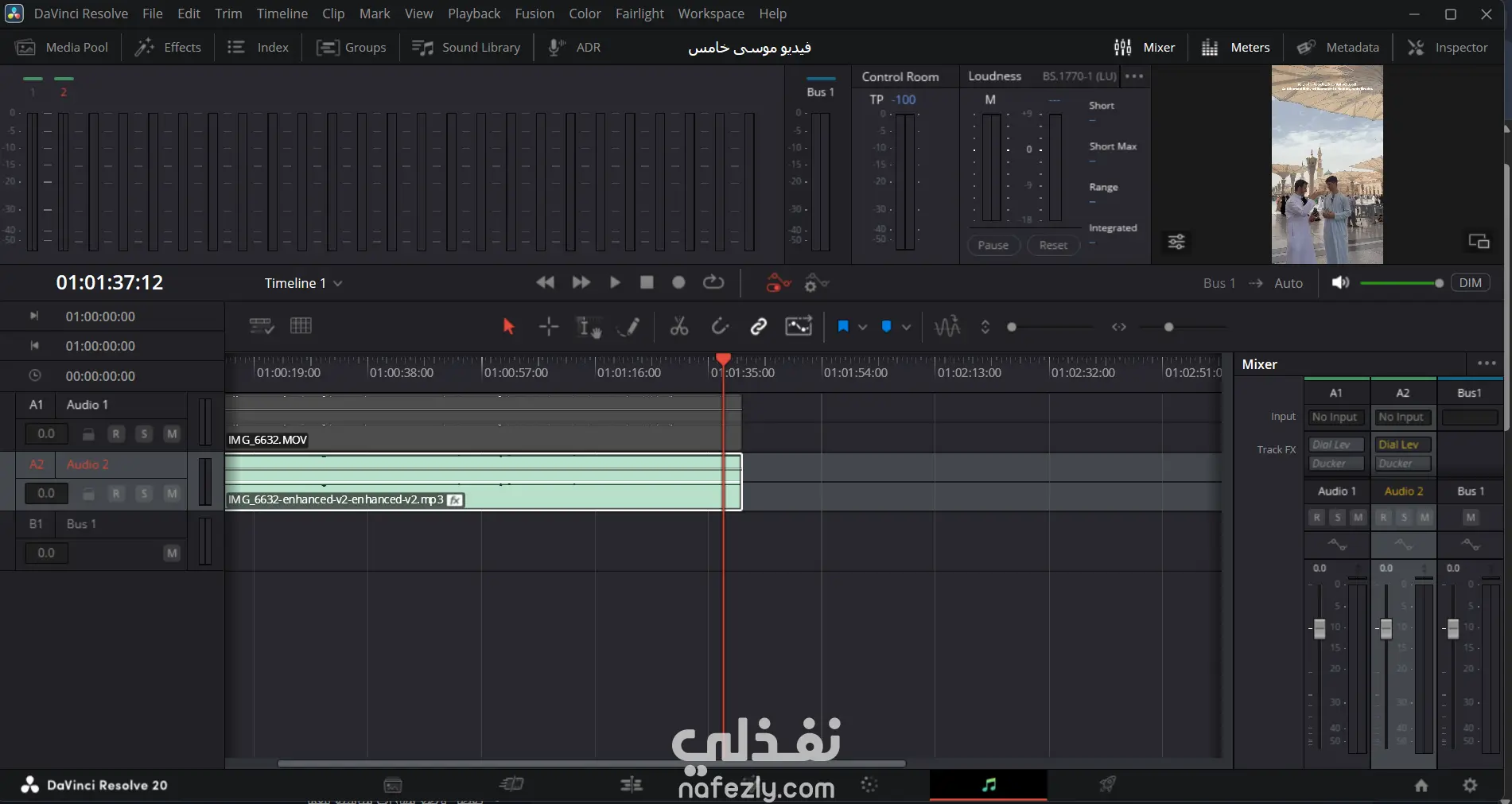The width and height of the screenshot is (1512, 804).
Task: Open the Sound Library panel
Action: [466, 48]
